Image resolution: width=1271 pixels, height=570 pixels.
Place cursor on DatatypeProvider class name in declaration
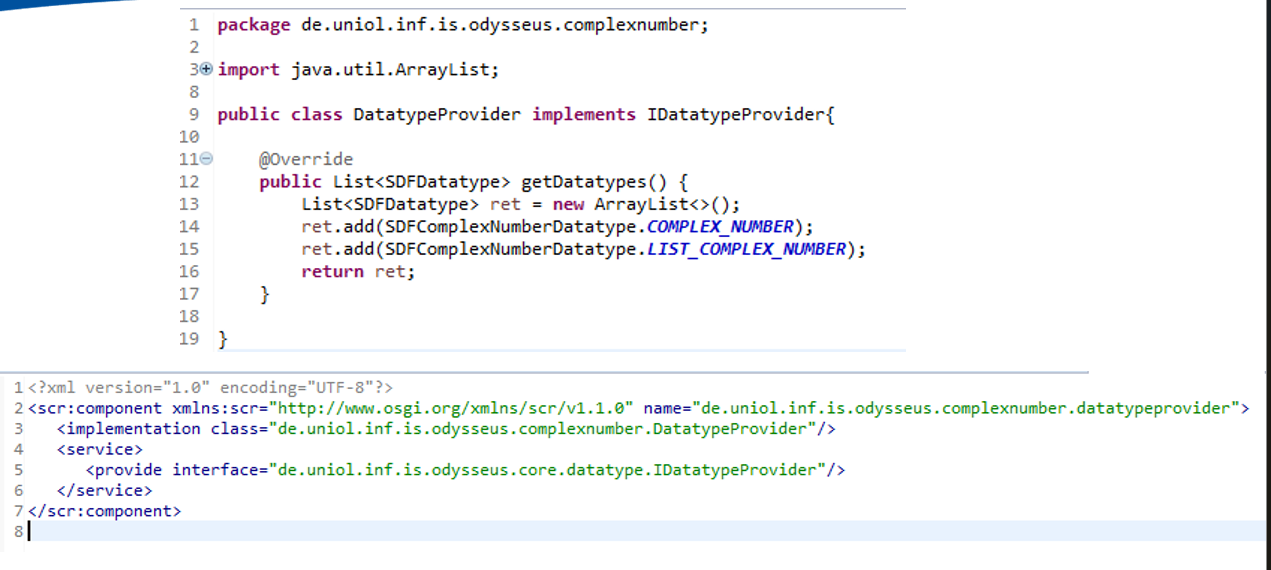(x=436, y=114)
